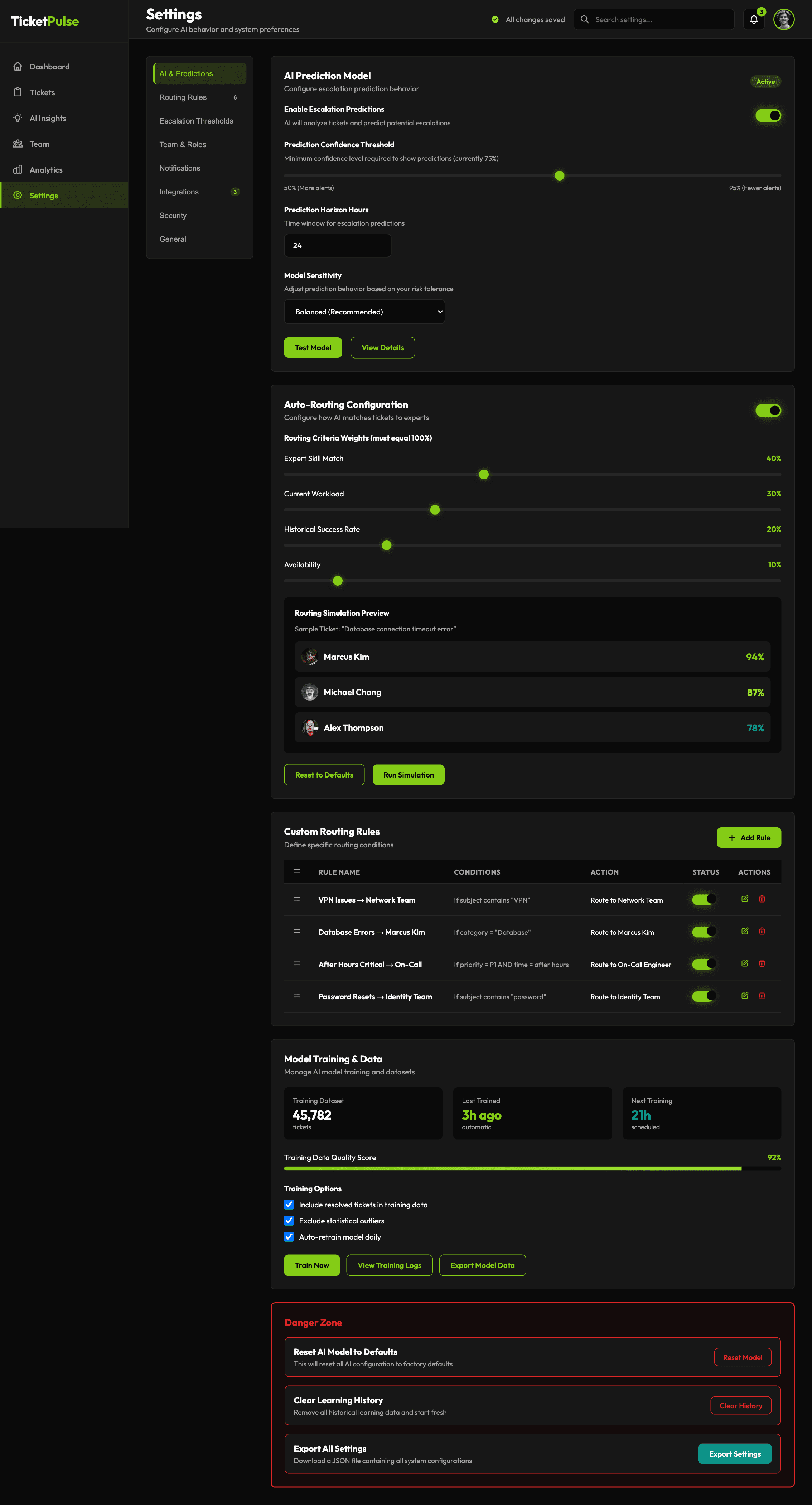Open the Model Sensitivity dropdown
This screenshot has height=1505, width=812.
point(364,311)
